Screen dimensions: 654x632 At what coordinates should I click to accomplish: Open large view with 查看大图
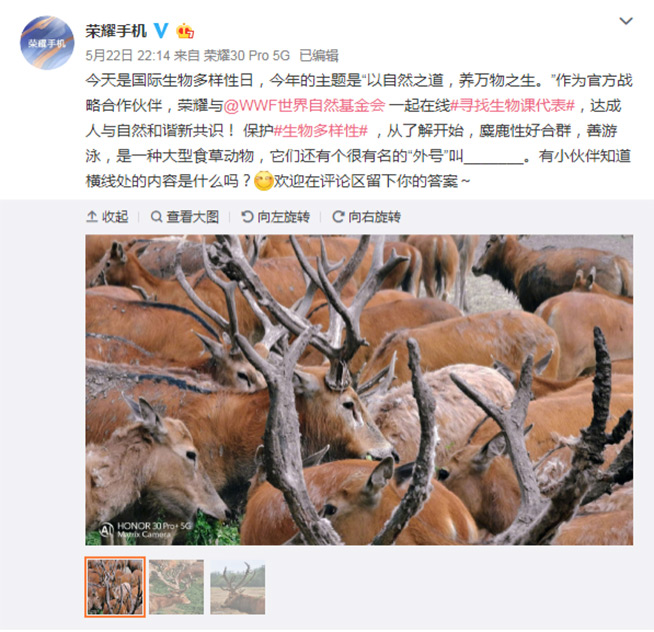[x=185, y=217]
